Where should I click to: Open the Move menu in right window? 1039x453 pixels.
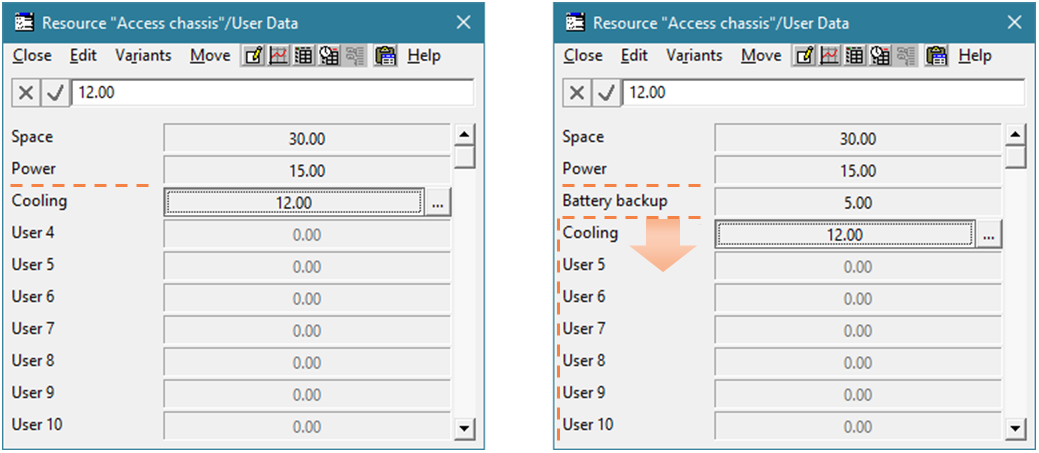tap(760, 56)
